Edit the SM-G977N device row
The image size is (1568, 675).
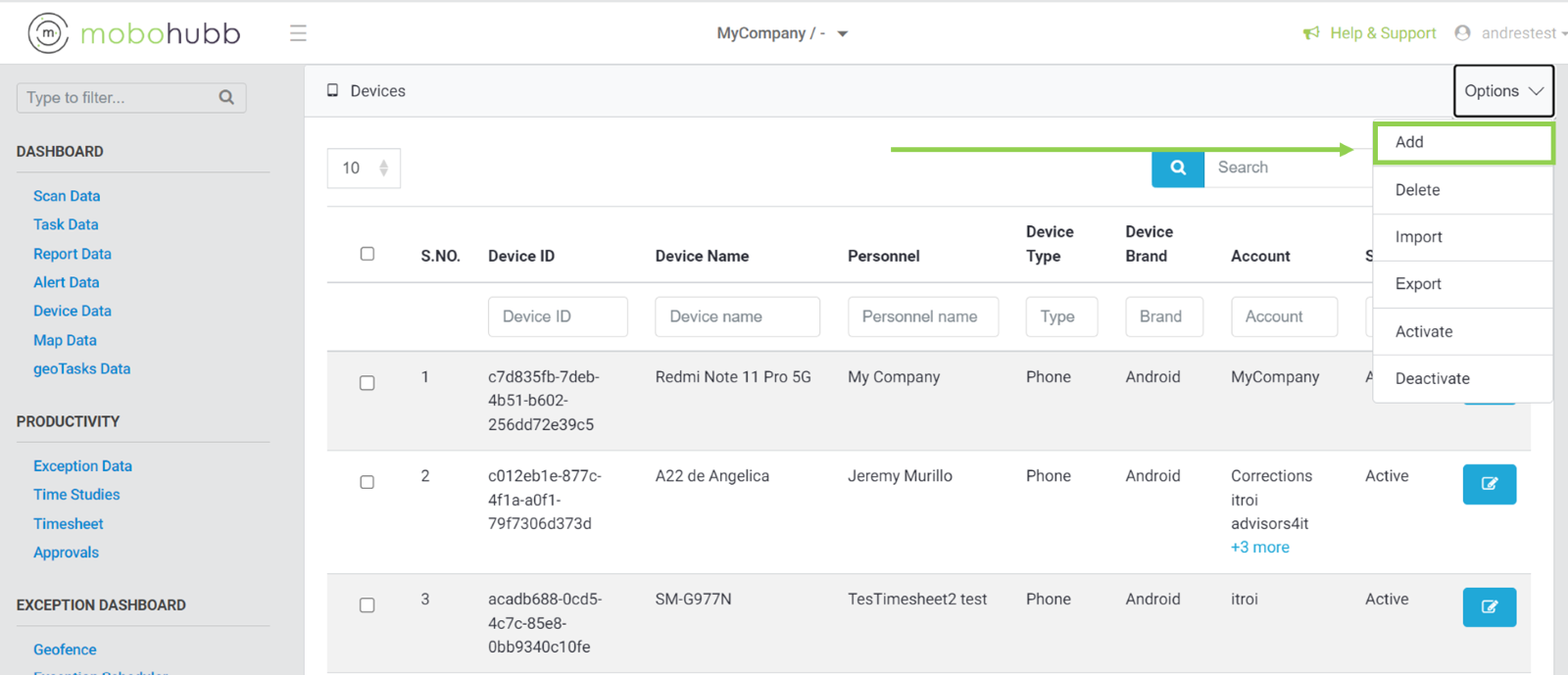(1489, 607)
